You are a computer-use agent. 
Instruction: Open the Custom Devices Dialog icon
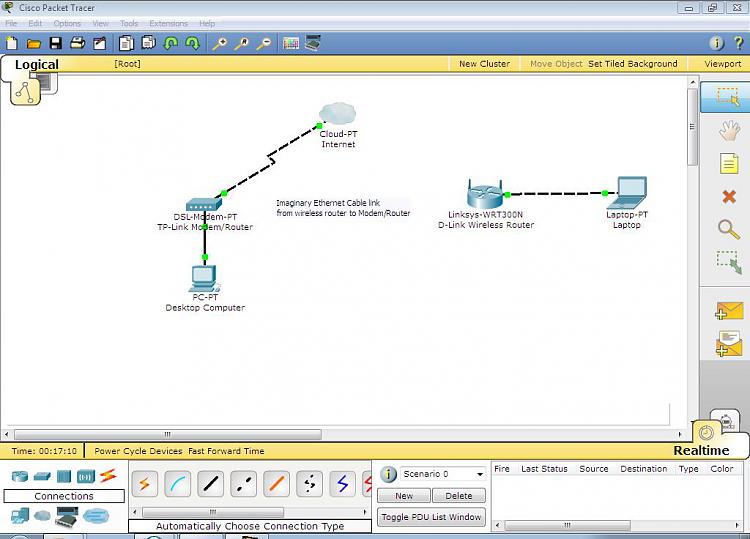313,43
